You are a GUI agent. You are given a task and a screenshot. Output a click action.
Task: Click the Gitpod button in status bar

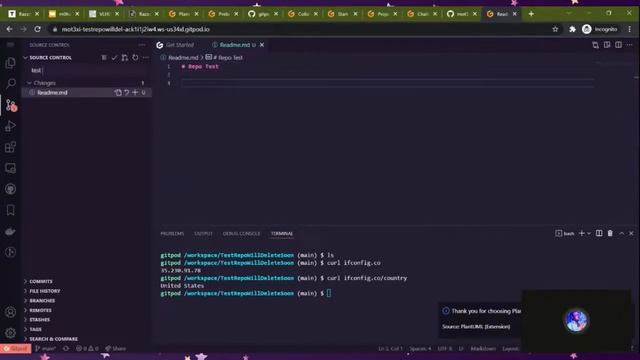pos(16,349)
